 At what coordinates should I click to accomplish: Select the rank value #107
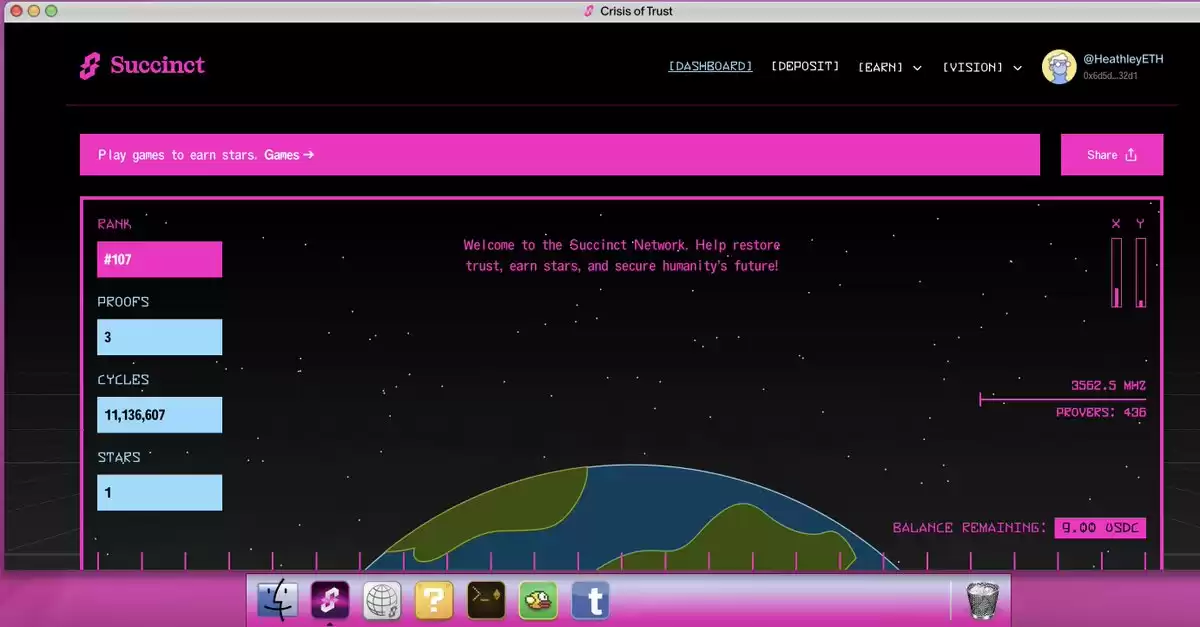(x=160, y=259)
